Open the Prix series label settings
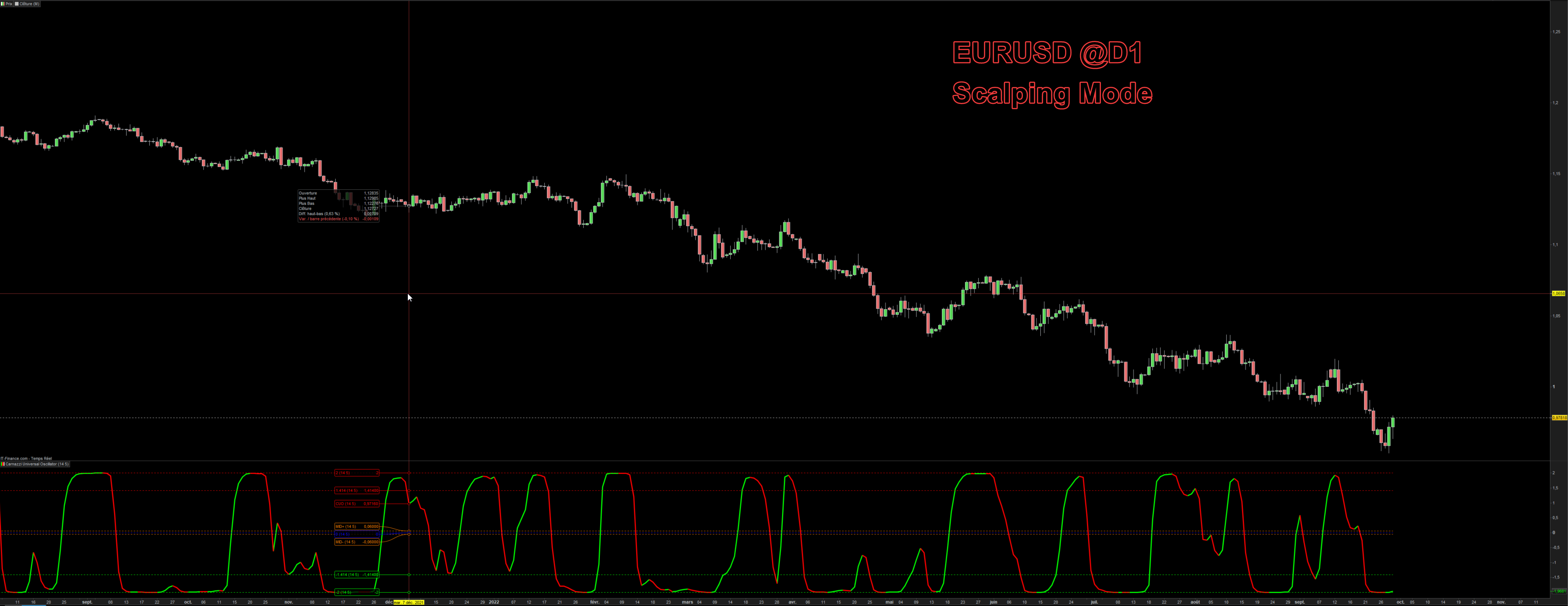1568x606 pixels. coord(9,4)
